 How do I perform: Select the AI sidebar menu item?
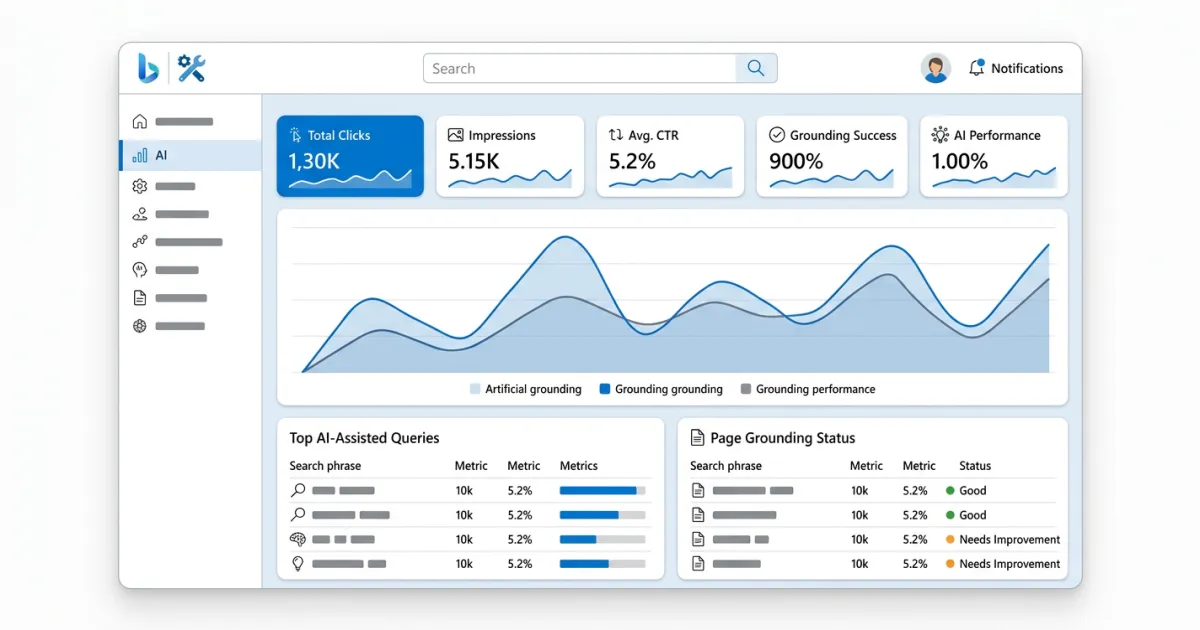coord(191,155)
